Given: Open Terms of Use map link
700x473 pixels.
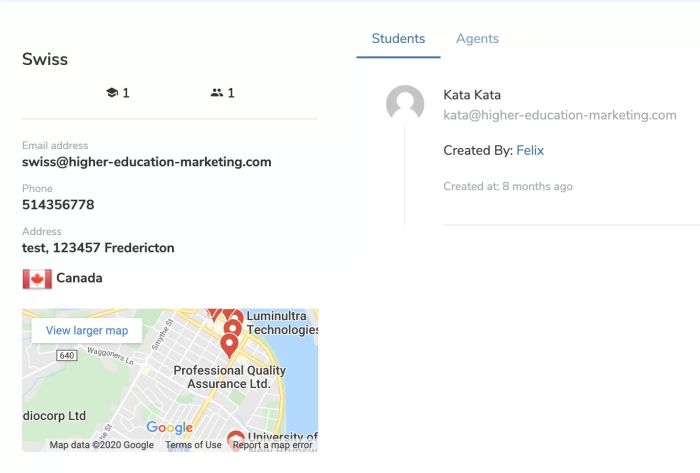Looking at the screenshot, I should coord(193,445).
